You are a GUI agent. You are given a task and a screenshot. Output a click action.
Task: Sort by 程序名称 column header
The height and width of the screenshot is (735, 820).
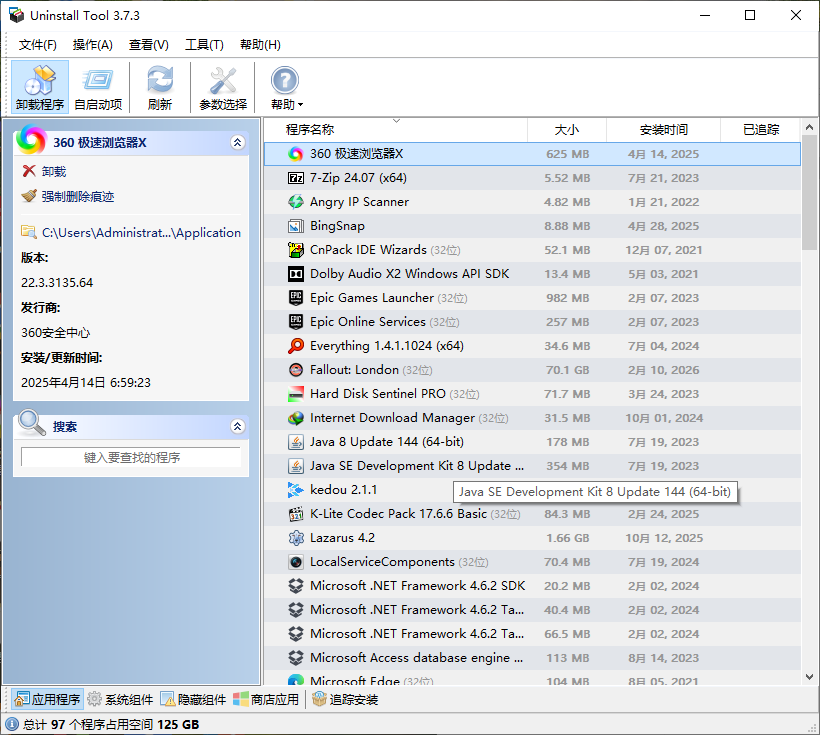pyautogui.click(x=396, y=130)
